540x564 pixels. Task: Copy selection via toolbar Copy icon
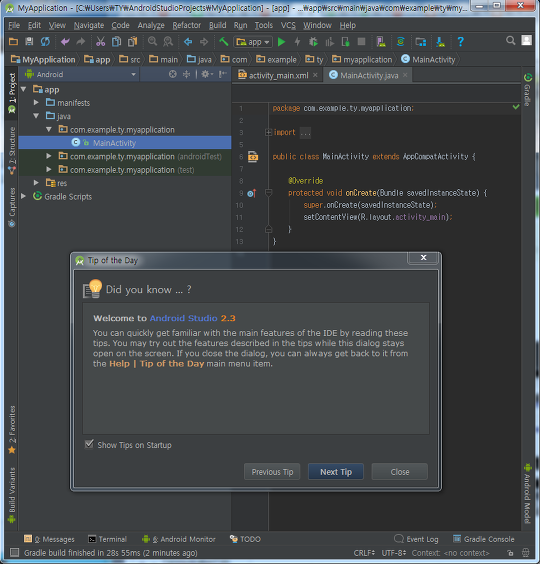click(116, 42)
